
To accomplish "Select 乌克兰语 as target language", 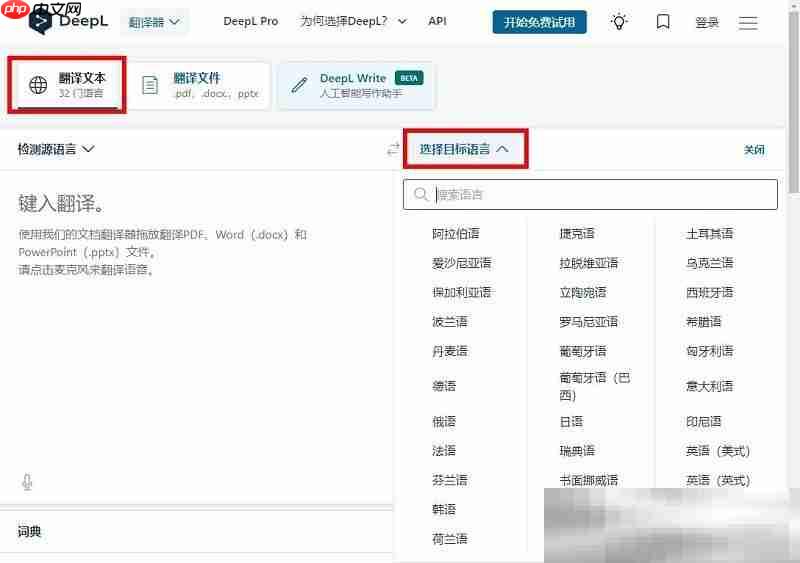I will point(710,263).
